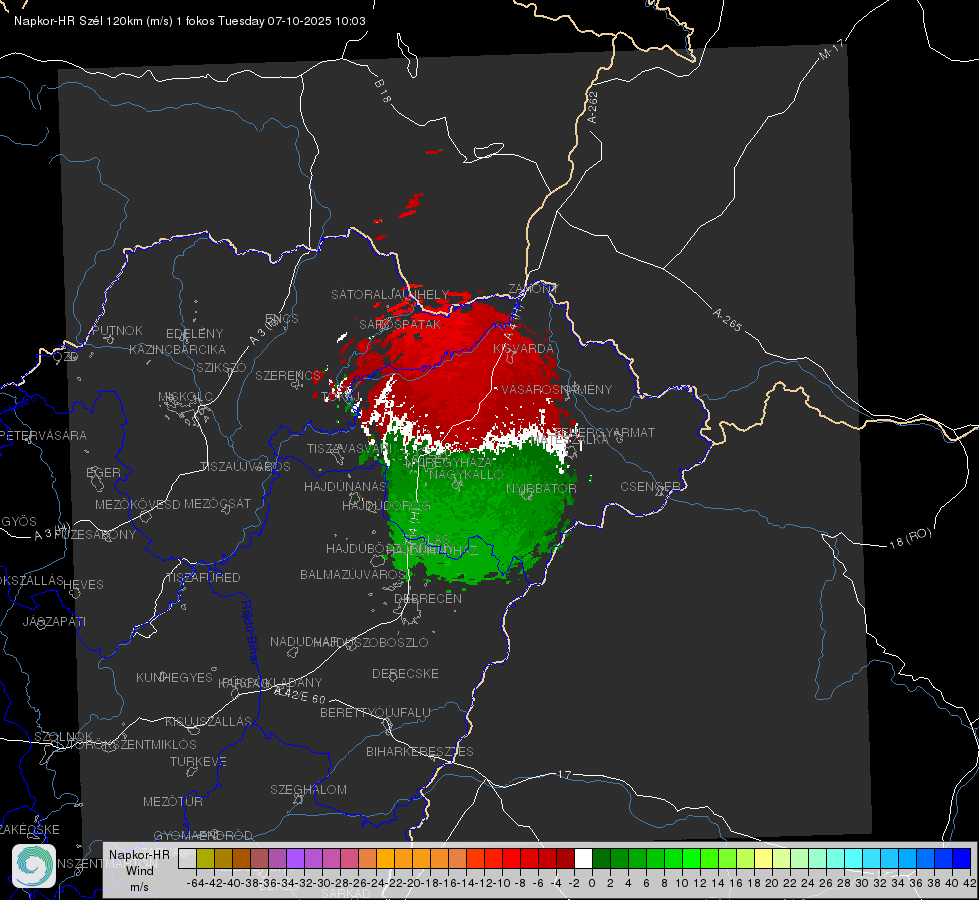
Task: Click the MEZŐCSÁT city label
Action: pyautogui.click(x=217, y=503)
